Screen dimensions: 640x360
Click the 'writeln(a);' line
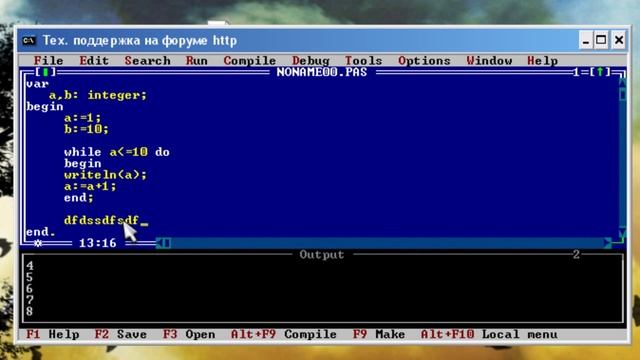tap(105, 175)
